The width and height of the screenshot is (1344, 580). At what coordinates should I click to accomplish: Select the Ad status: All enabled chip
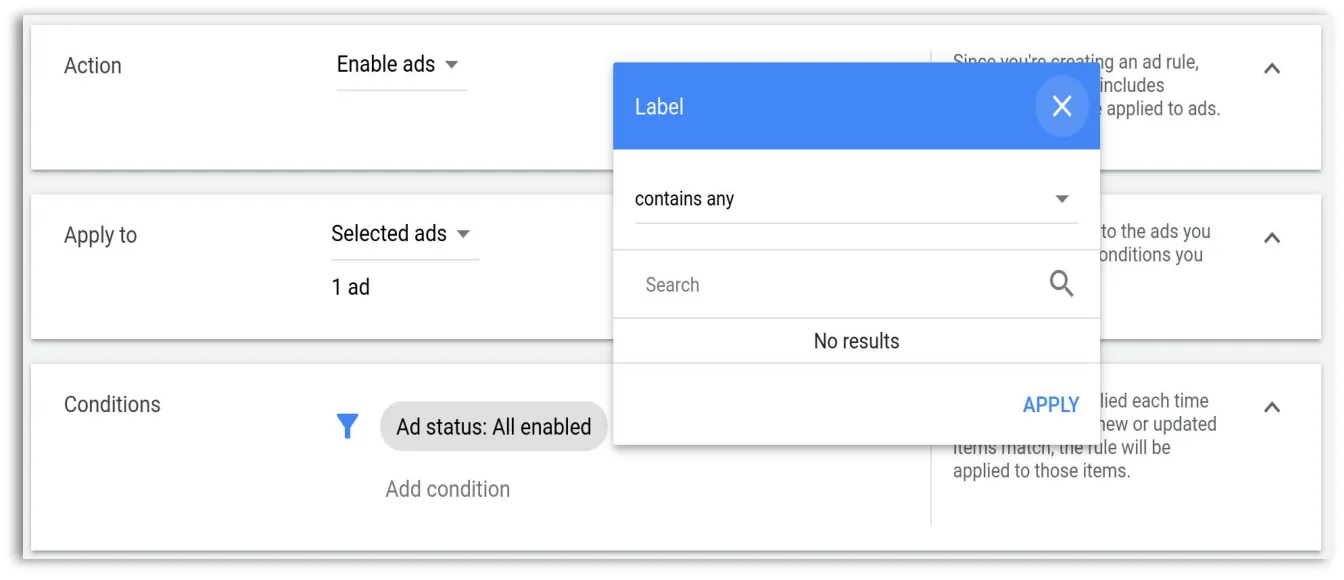[x=494, y=427]
